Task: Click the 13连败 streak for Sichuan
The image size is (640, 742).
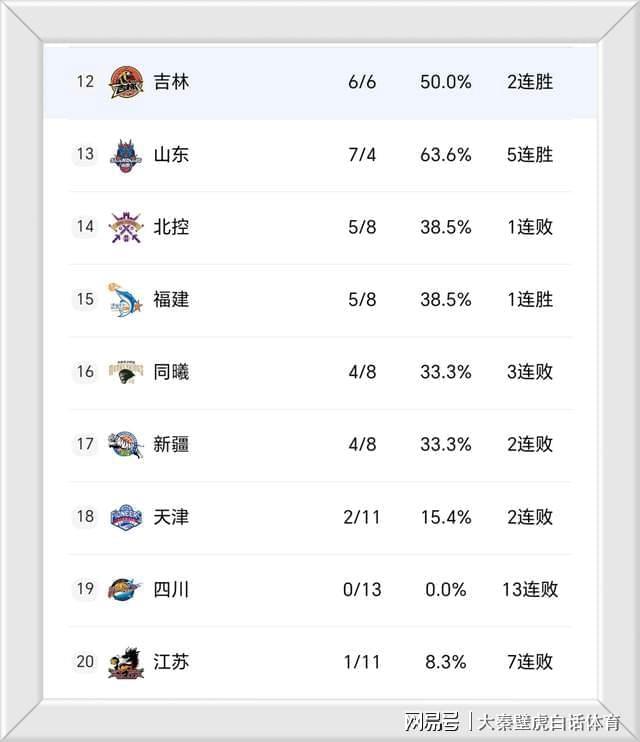Action: 530,589
